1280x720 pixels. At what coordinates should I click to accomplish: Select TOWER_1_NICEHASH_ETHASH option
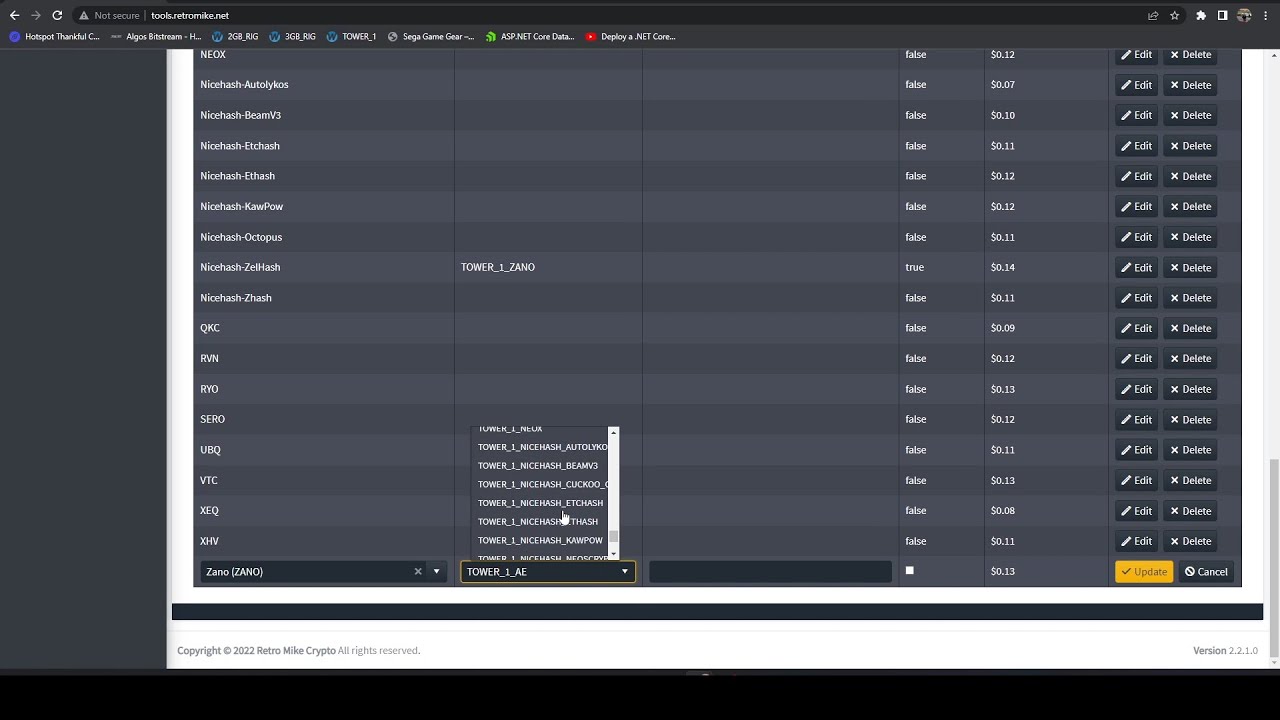pos(541,522)
